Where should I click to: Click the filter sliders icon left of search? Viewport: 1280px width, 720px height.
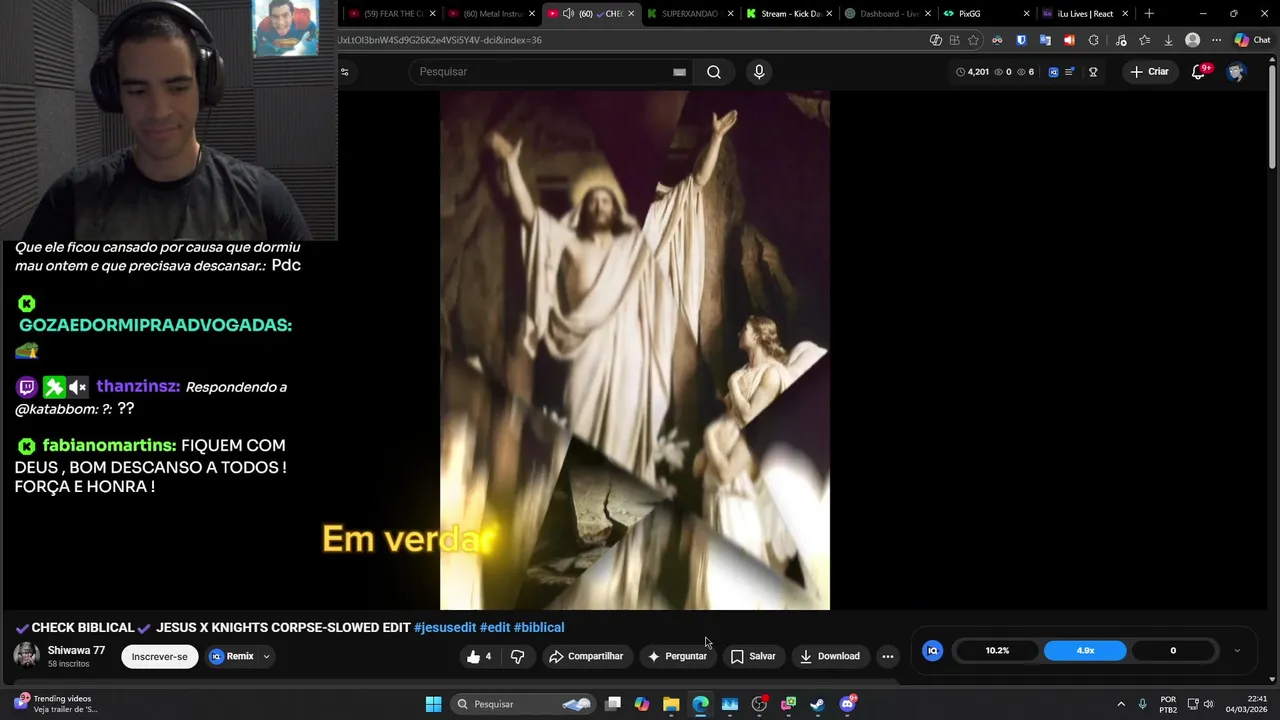[x=344, y=72]
